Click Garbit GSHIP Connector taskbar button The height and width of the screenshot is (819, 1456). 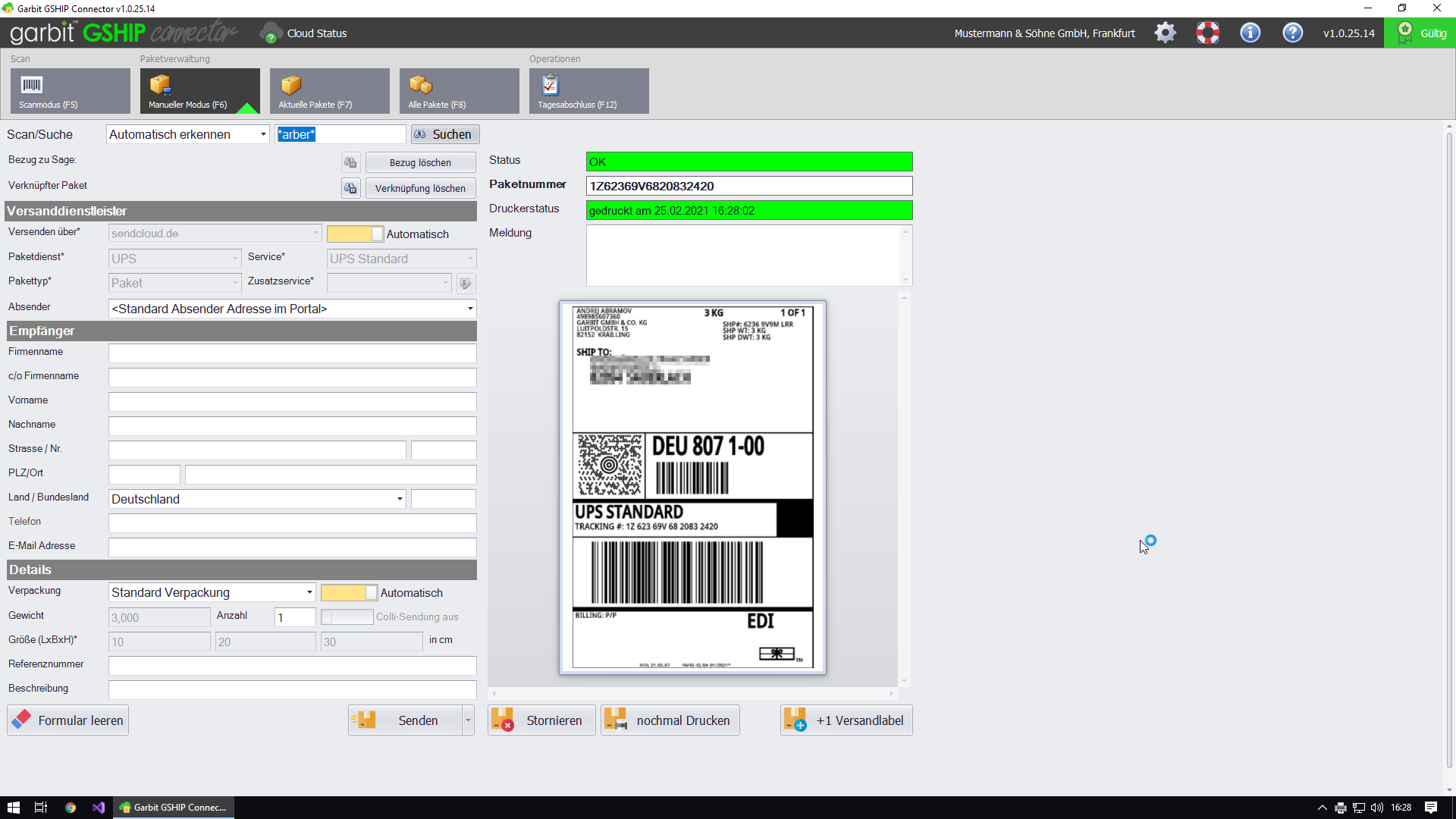click(174, 808)
